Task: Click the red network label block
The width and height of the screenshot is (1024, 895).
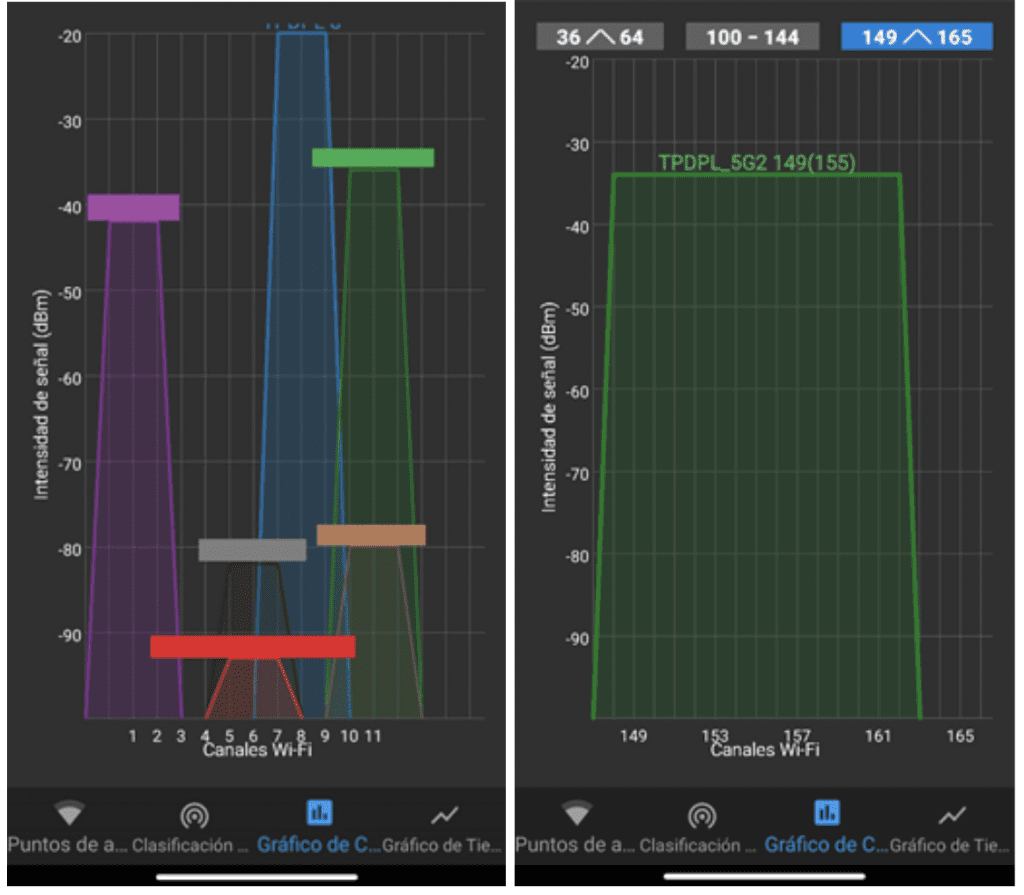Action: pos(253,647)
